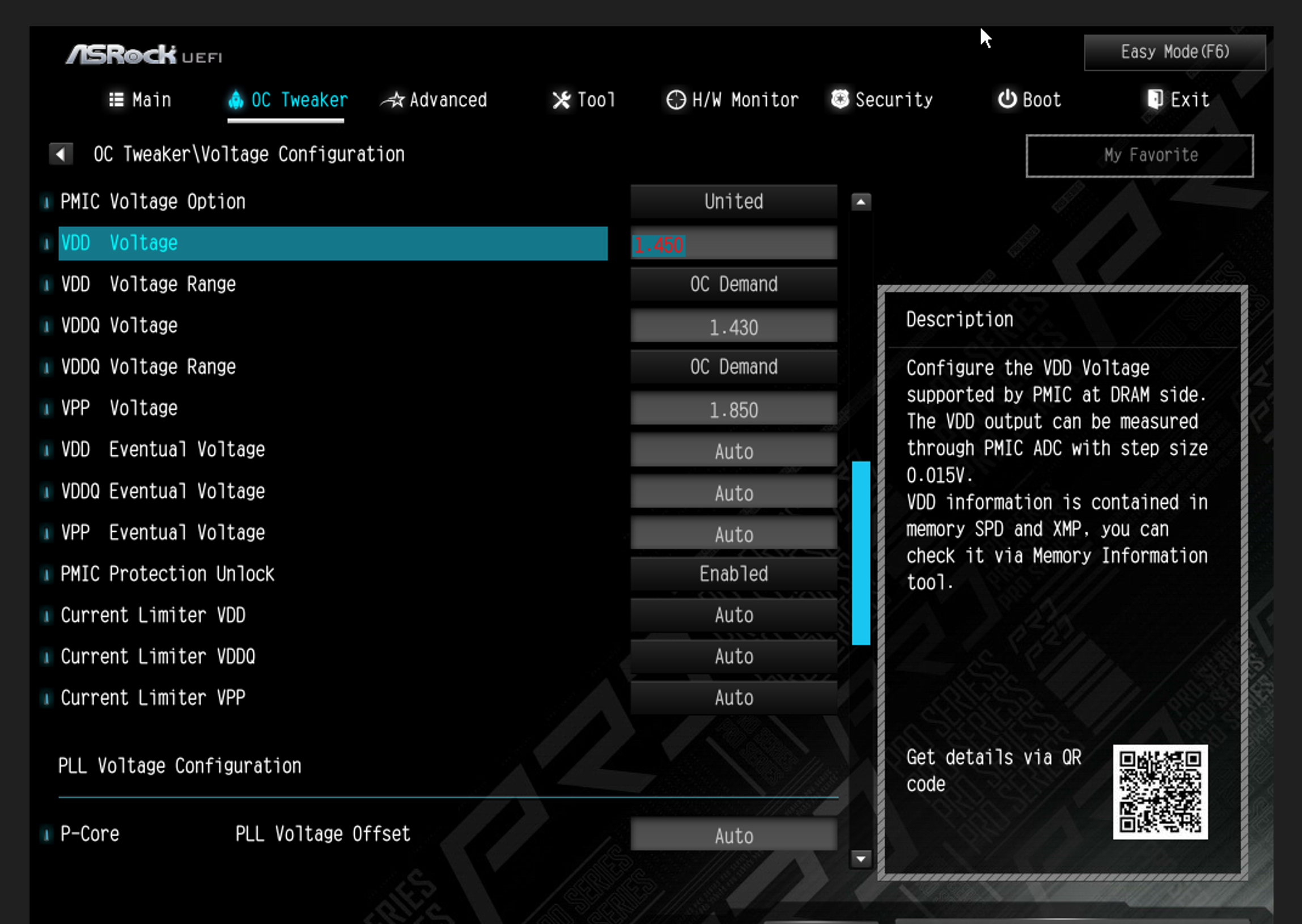Click the Tool wrench icon

561,100
